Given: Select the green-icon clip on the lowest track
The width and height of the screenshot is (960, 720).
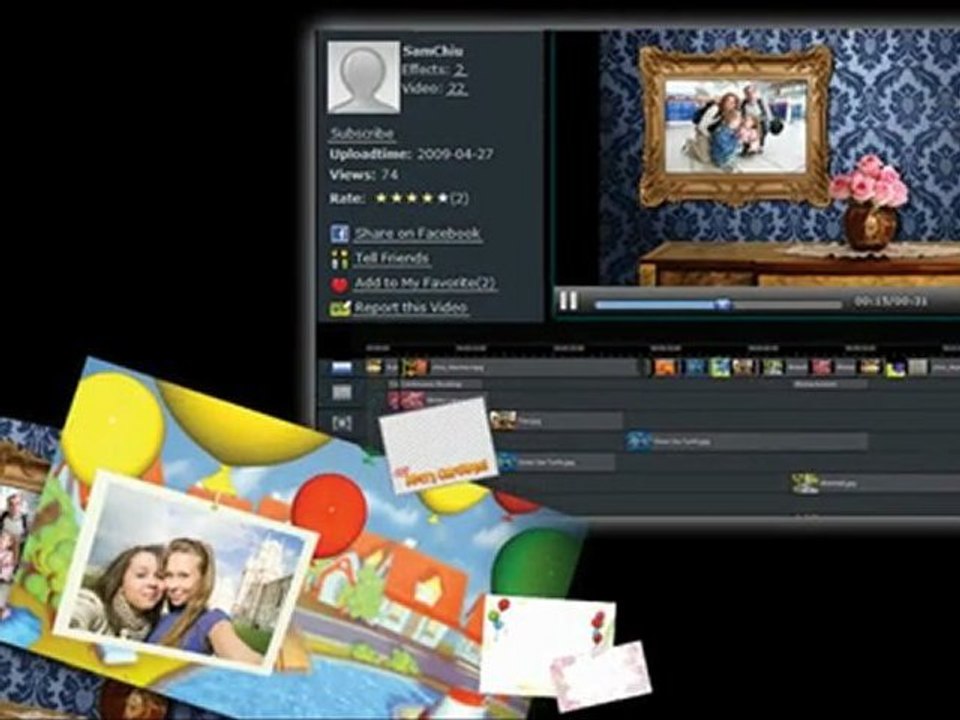Looking at the screenshot, I should point(876,483).
